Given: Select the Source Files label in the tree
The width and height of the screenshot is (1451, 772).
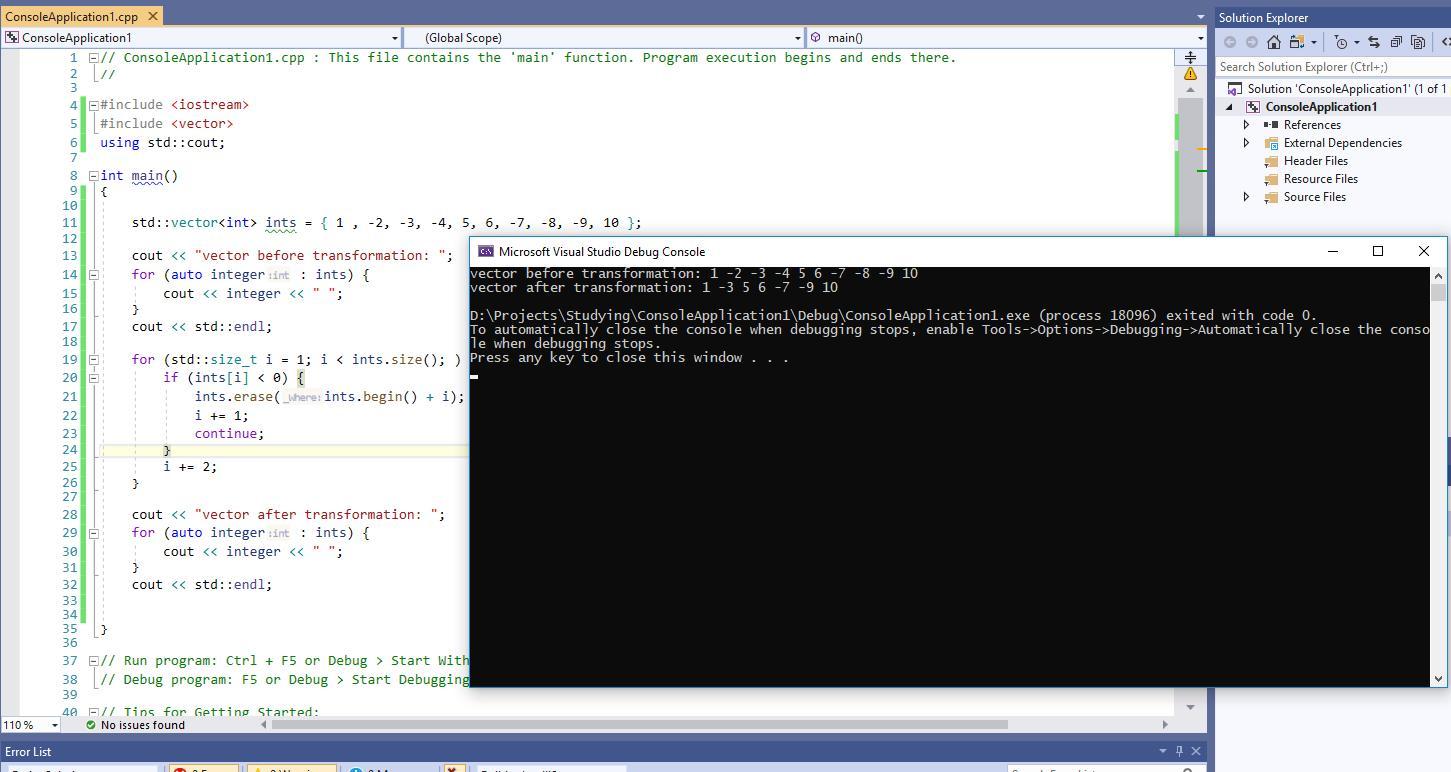Looking at the screenshot, I should tap(1314, 197).
